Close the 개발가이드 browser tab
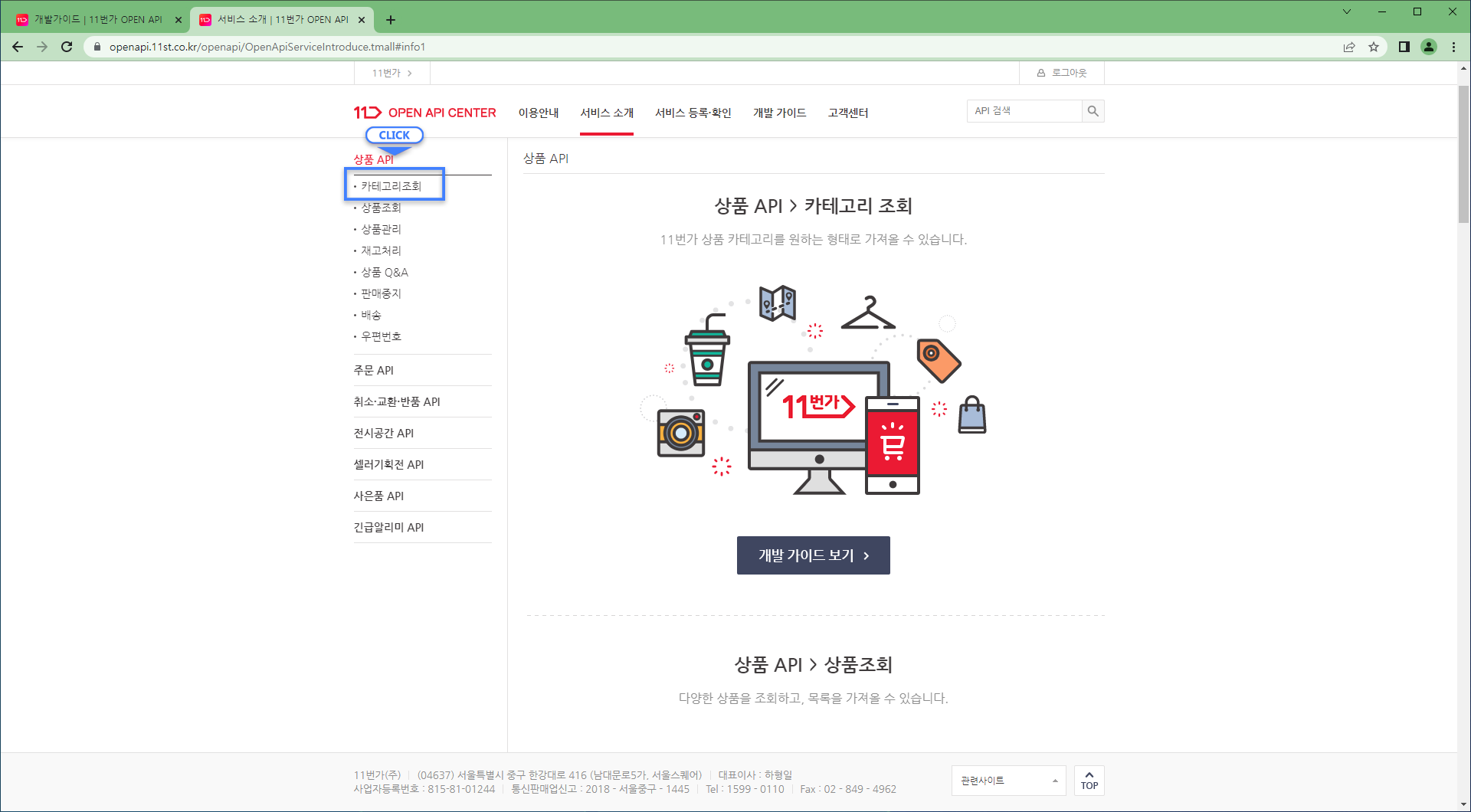1471x812 pixels. click(x=179, y=20)
